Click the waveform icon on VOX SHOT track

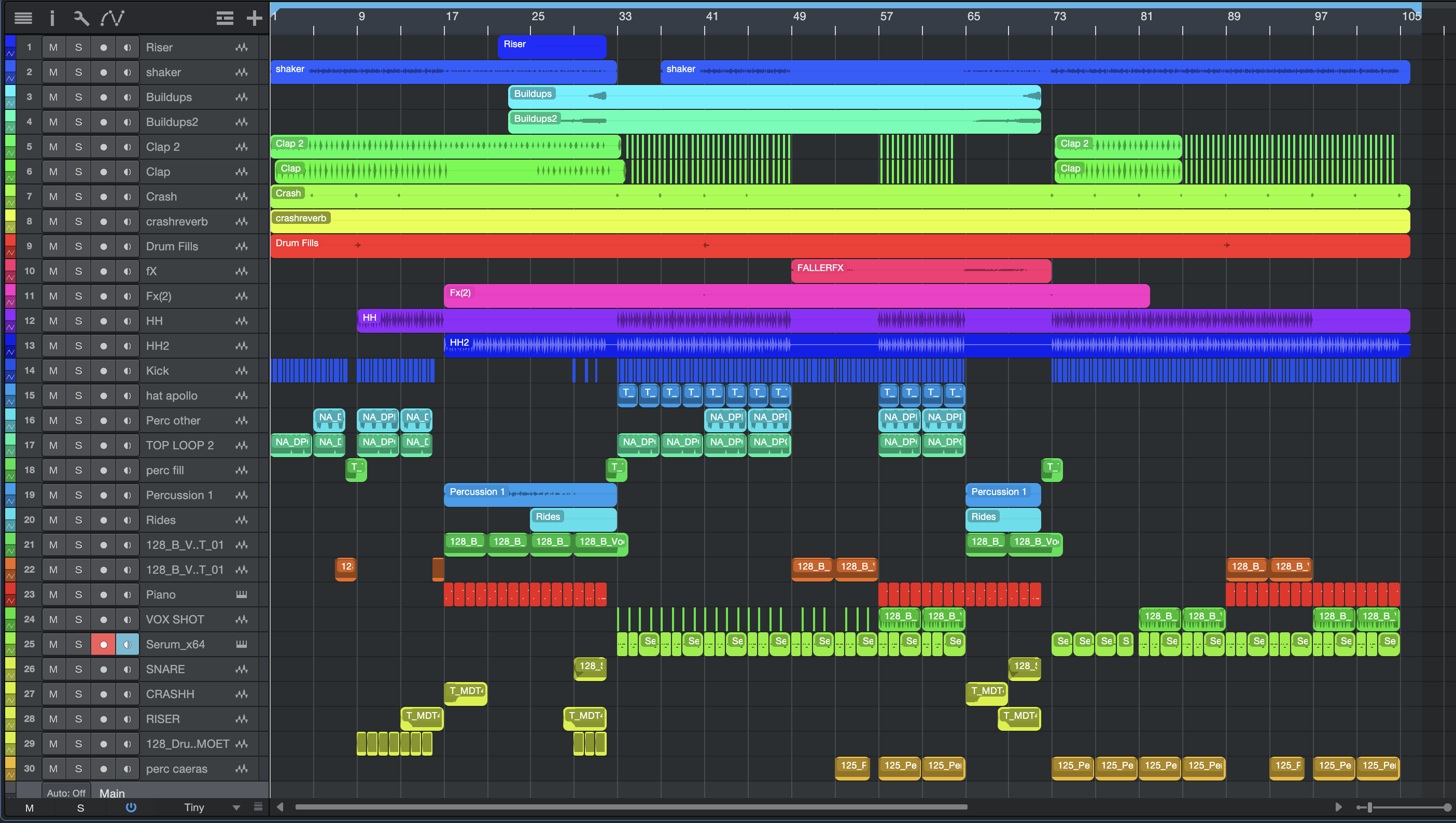pyautogui.click(x=242, y=619)
